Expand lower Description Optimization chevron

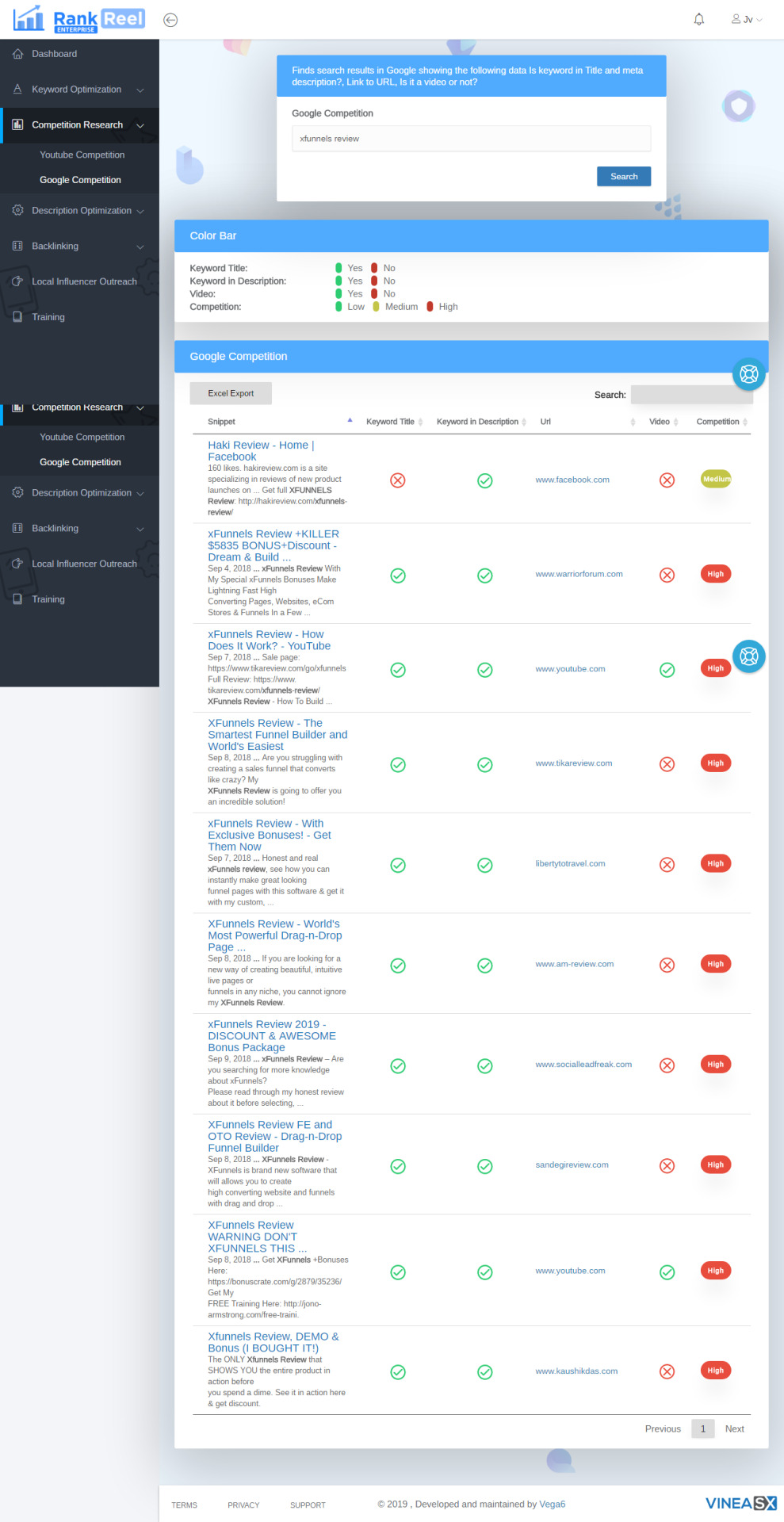(140, 494)
